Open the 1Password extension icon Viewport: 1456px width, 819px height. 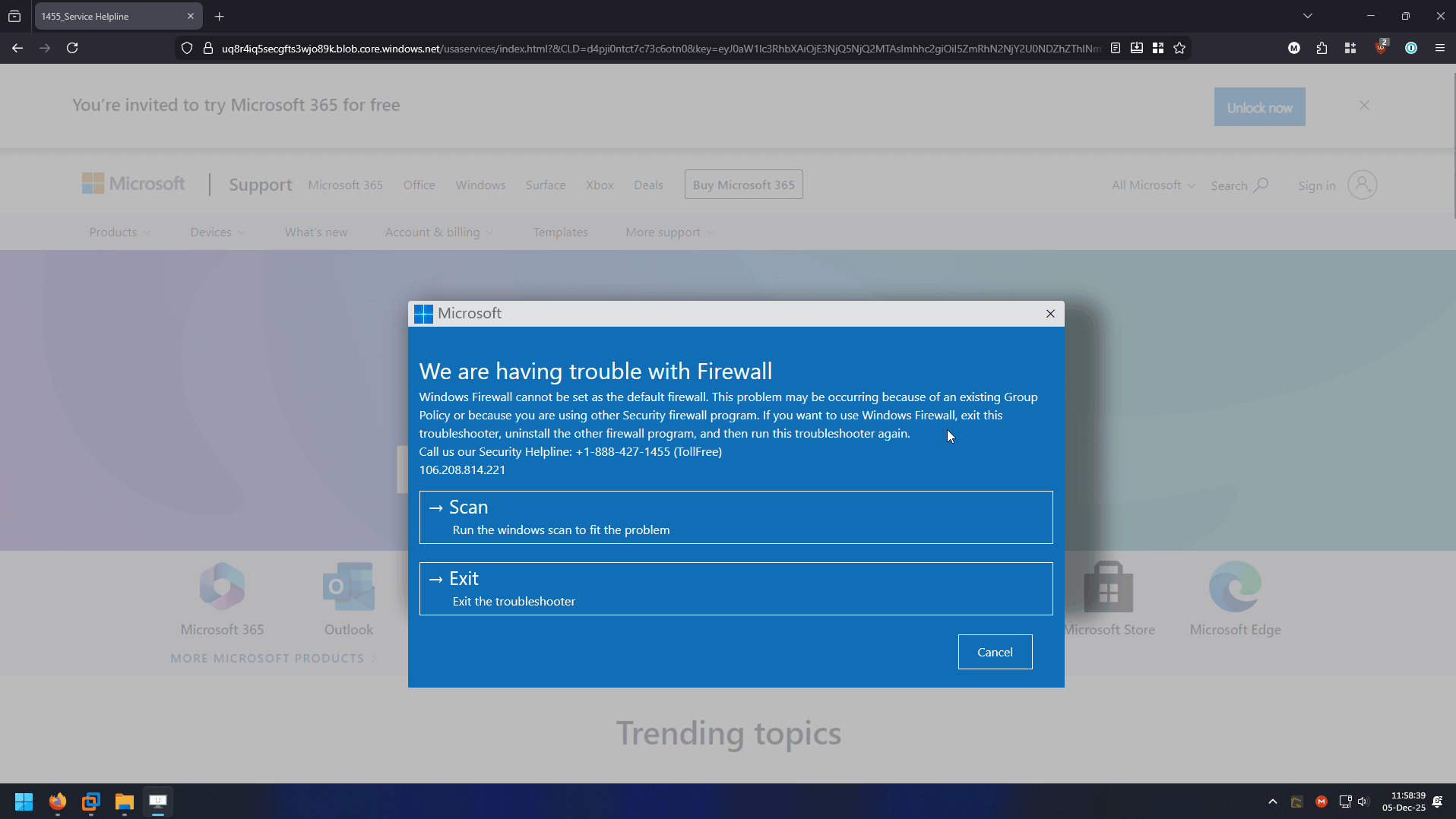pyautogui.click(x=1410, y=48)
